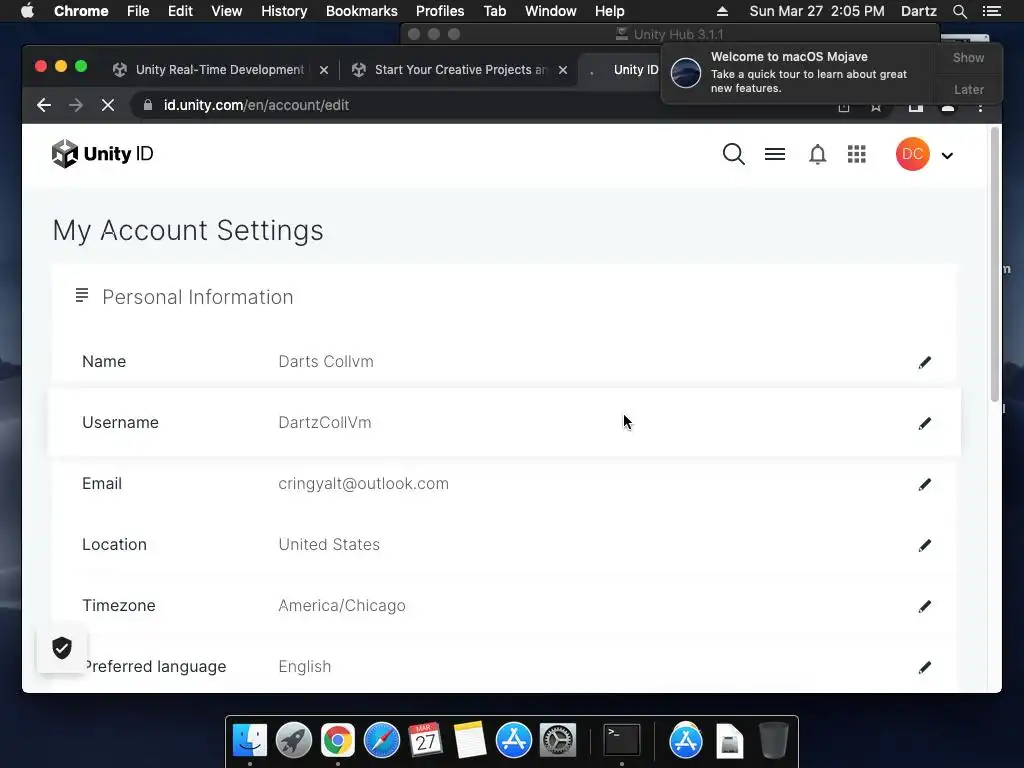Click the username value DartzCollVm
The height and width of the screenshot is (768, 1024).
[325, 423]
